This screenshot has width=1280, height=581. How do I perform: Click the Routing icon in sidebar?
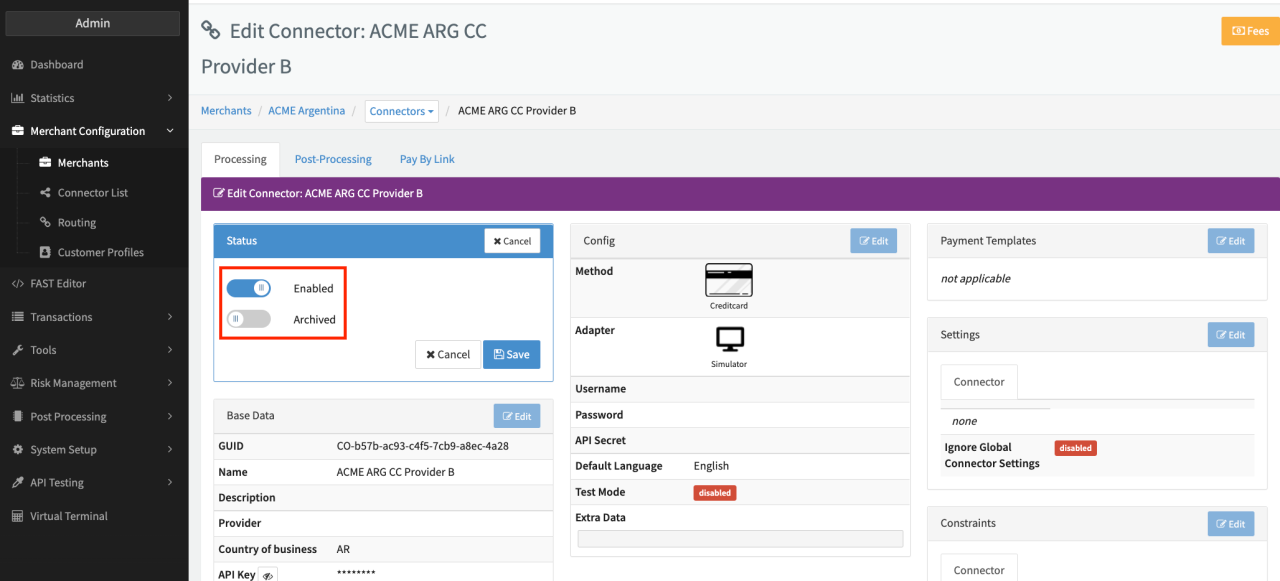[45, 223]
